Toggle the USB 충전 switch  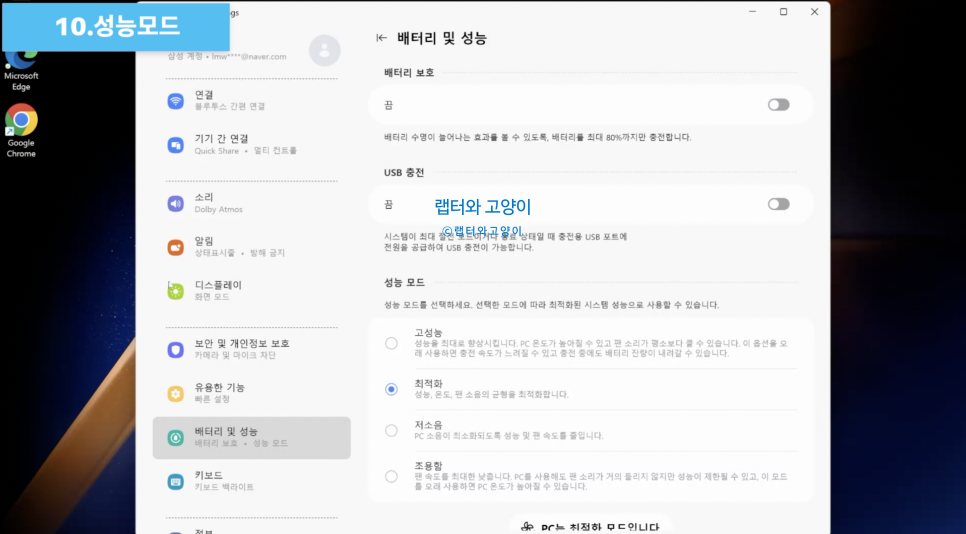point(779,204)
